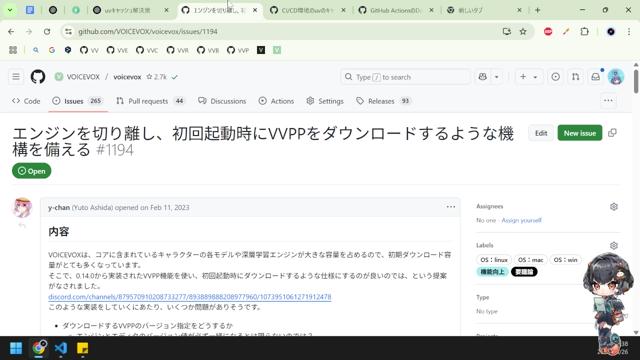Go back in browser history
The width and height of the screenshot is (640, 360).
pyautogui.click(x=11, y=31)
